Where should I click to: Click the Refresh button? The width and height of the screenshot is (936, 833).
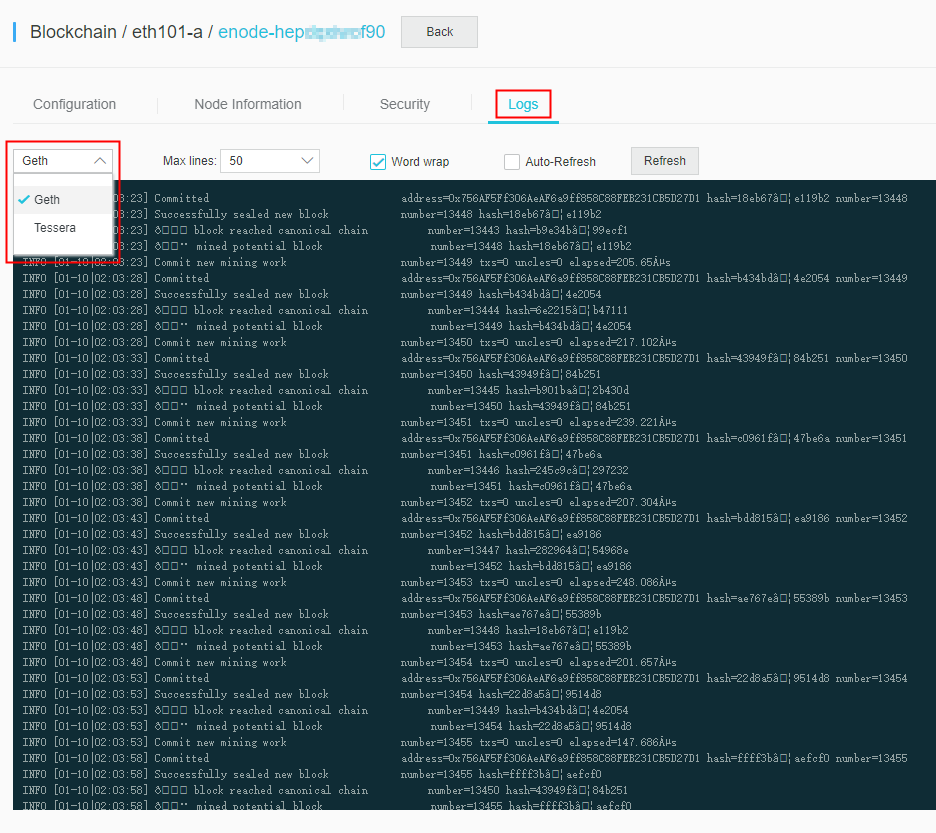[664, 161]
